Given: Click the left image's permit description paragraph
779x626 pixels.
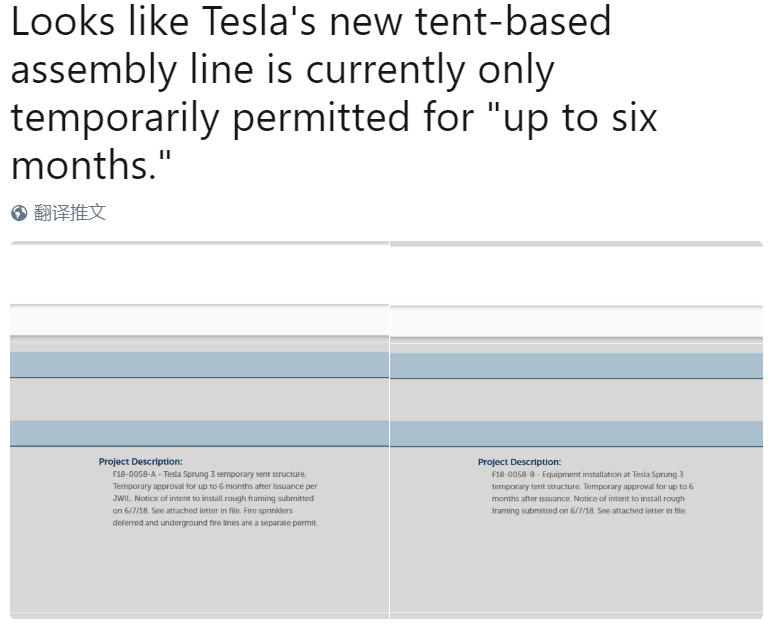Looking at the screenshot, I should pyautogui.click(x=215, y=498).
